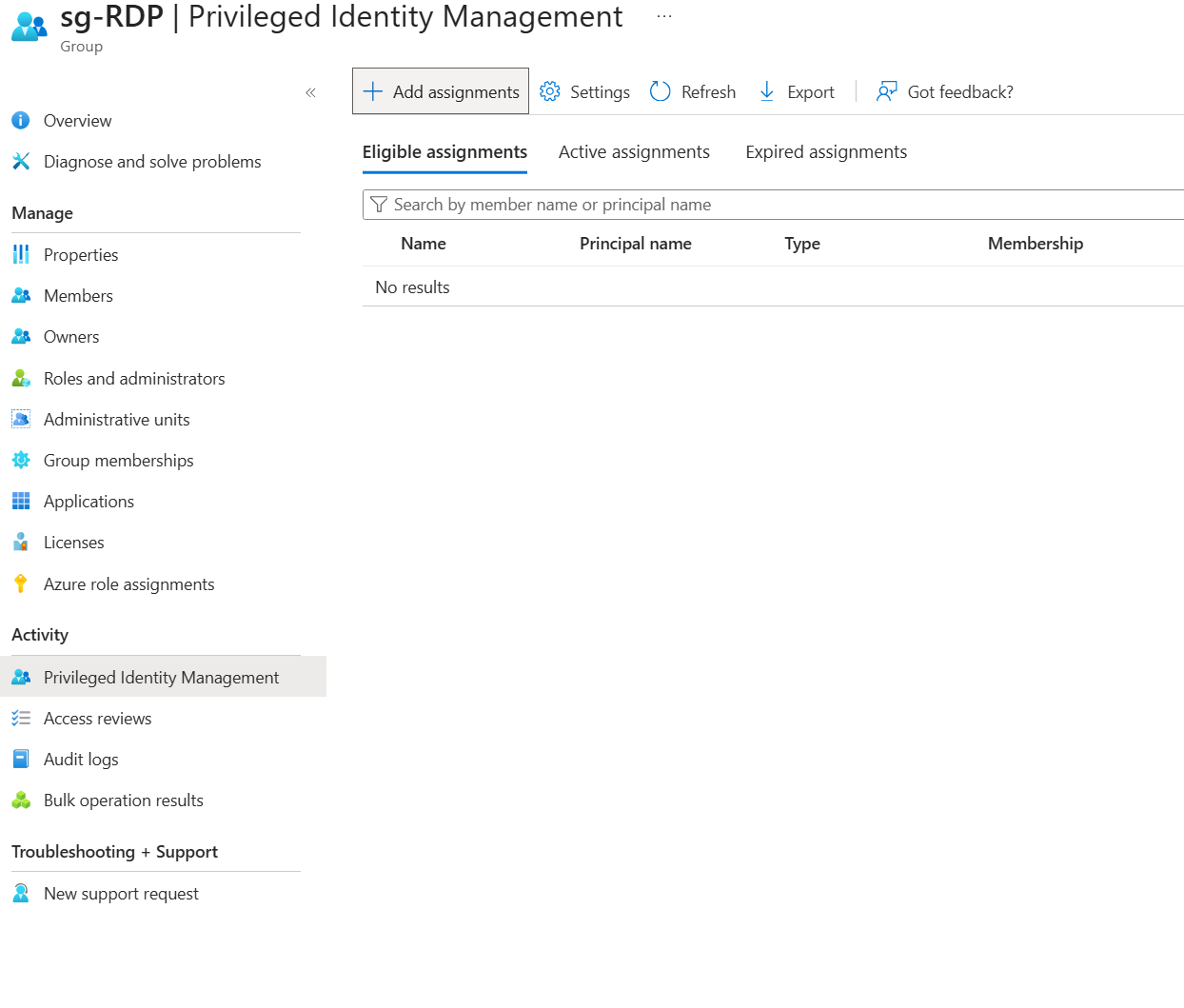This screenshot has height=1008, width=1184.
Task: Open Settings via the gear icon
Action: 550,91
